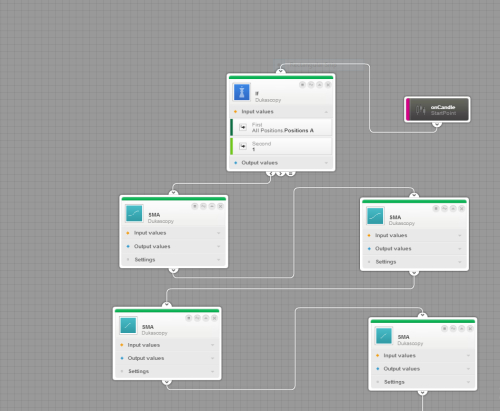Click the Second input arrow icon in IF block

pyautogui.click(x=243, y=146)
